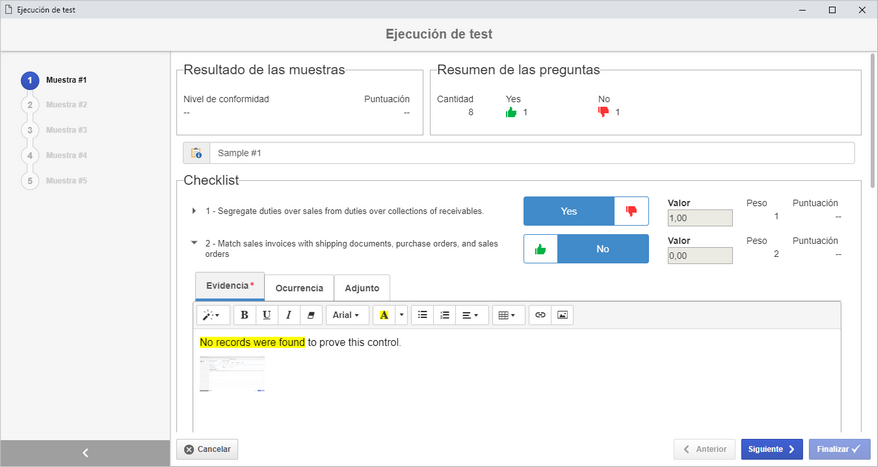Insert an ordered numbered list
Screen dimensions: 878x467
point(445,315)
